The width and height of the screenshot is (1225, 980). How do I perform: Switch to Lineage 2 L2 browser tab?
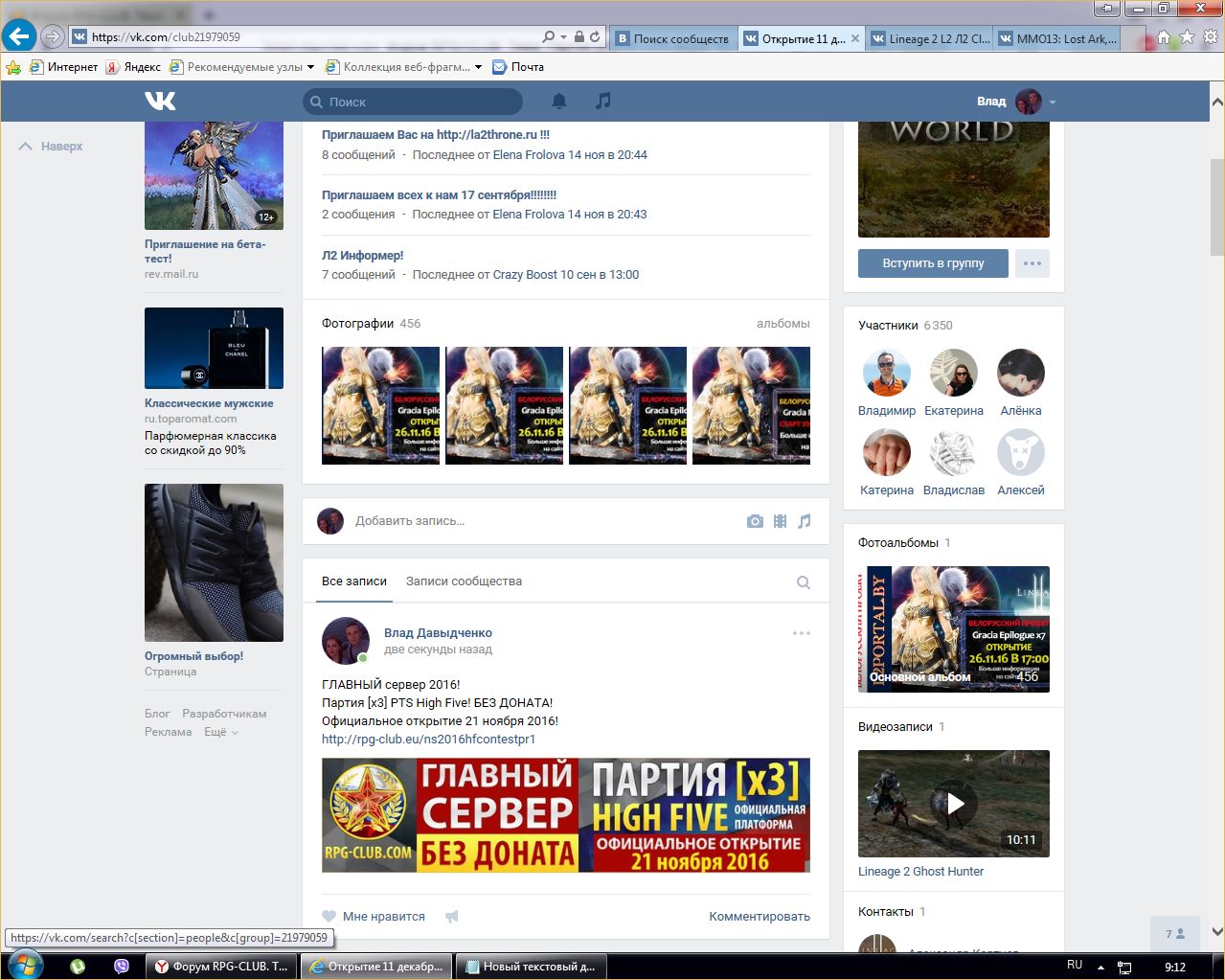(x=930, y=38)
